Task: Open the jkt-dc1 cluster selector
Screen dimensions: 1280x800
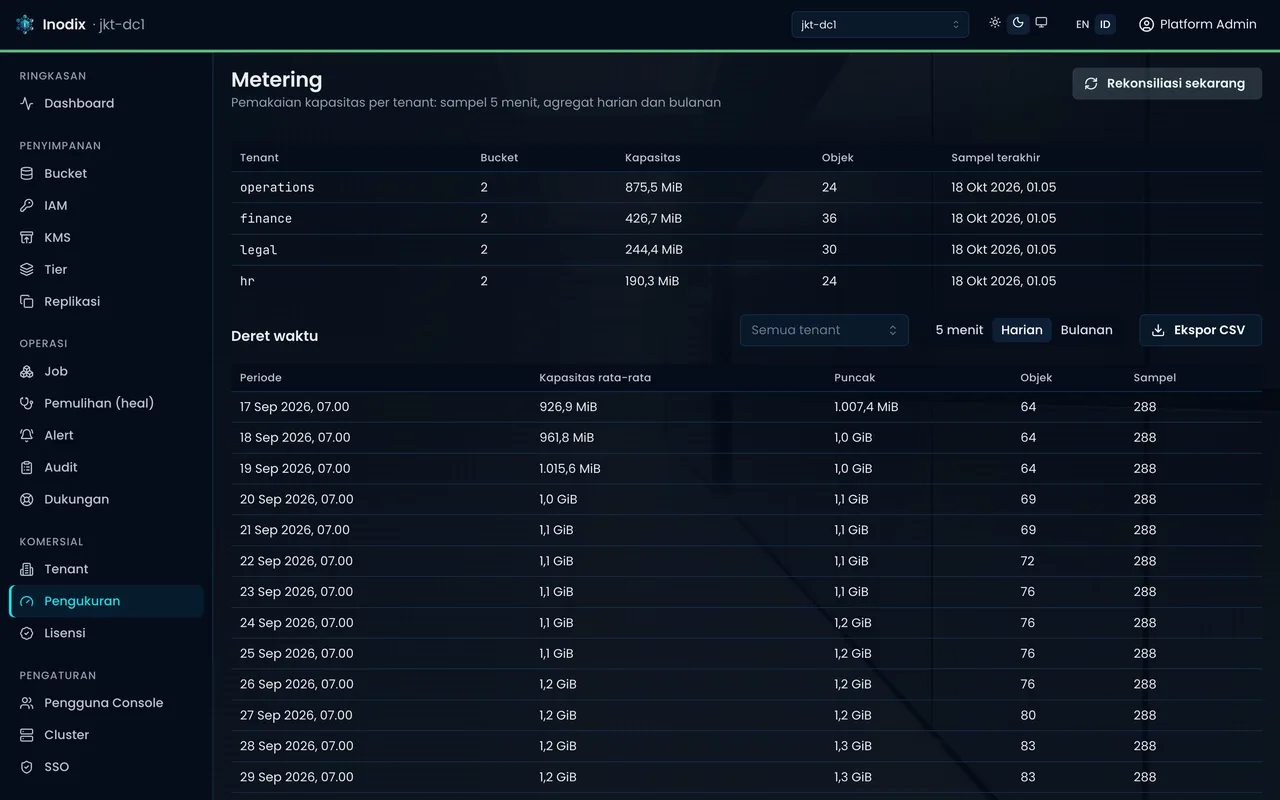Action: (x=880, y=24)
